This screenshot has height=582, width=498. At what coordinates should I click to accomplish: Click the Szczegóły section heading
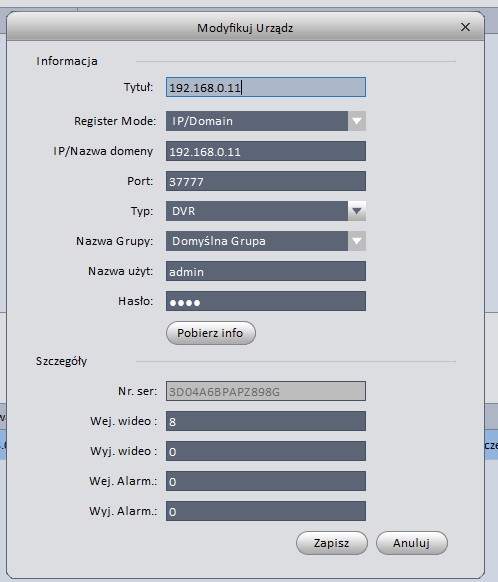coord(61,361)
